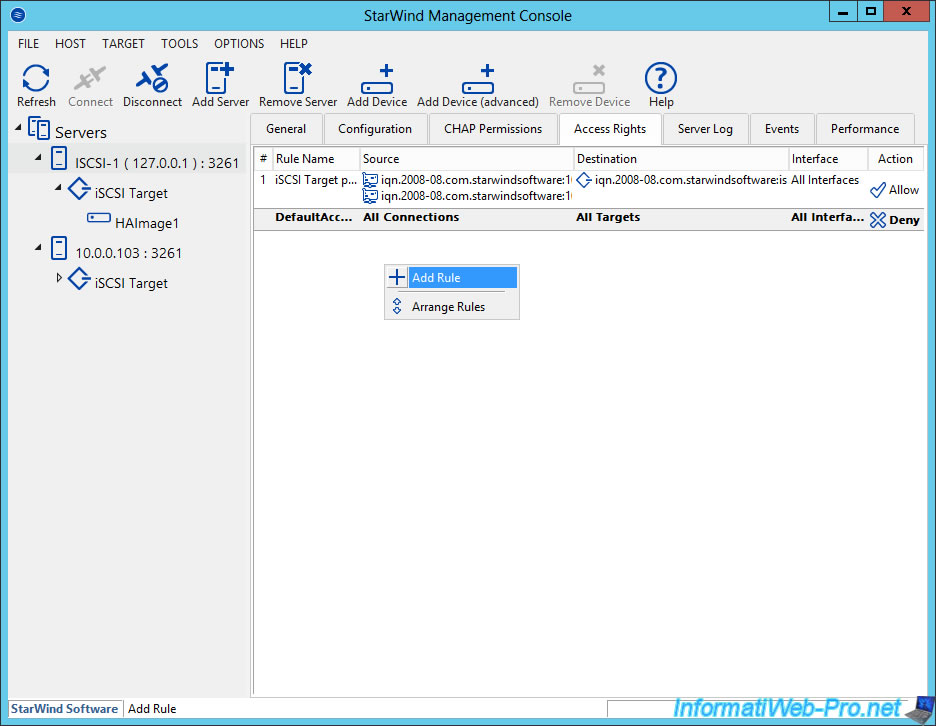Click the Add Device (advanced) icon
Viewport: 936px width, 726px height.
click(478, 79)
